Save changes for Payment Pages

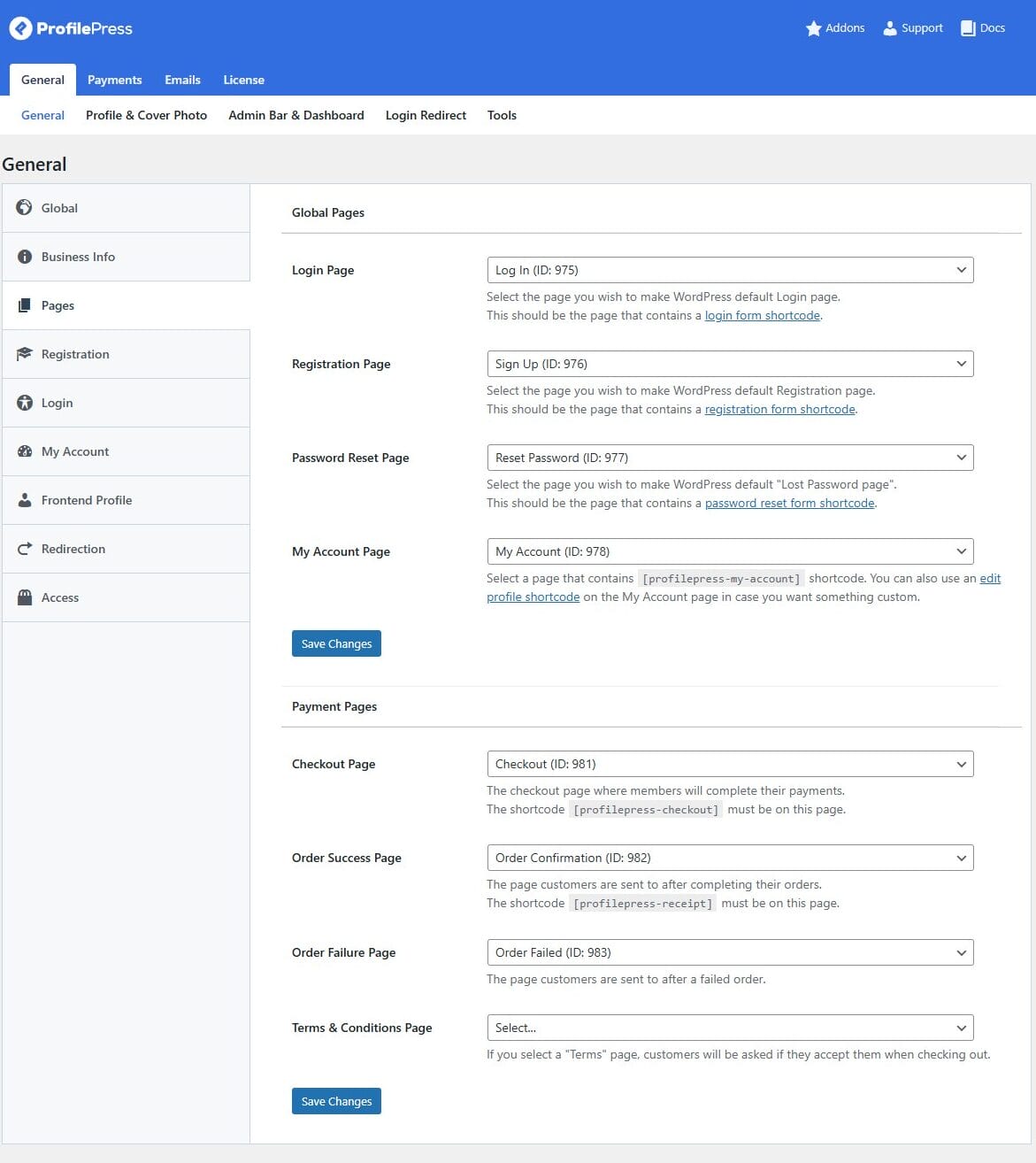coord(336,1101)
